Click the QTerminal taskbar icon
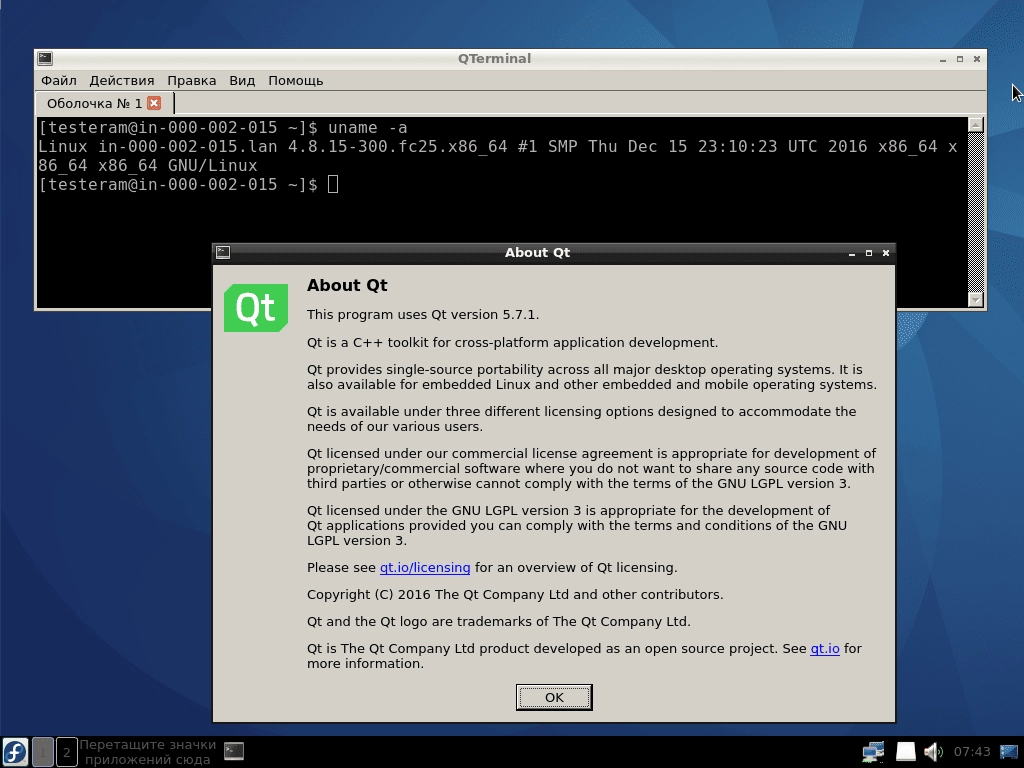Viewport: 1024px width, 768px height. (234, 751)
